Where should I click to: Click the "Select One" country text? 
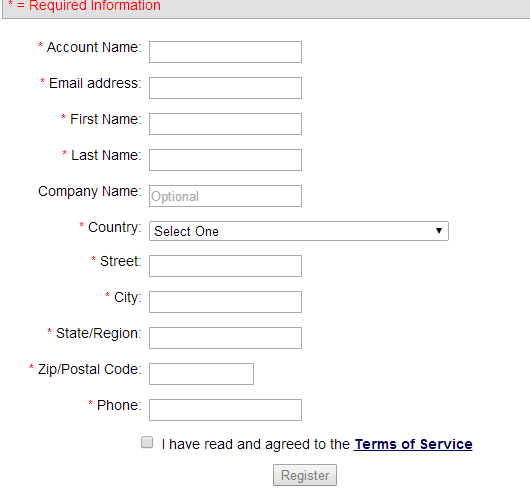point(186,231)
